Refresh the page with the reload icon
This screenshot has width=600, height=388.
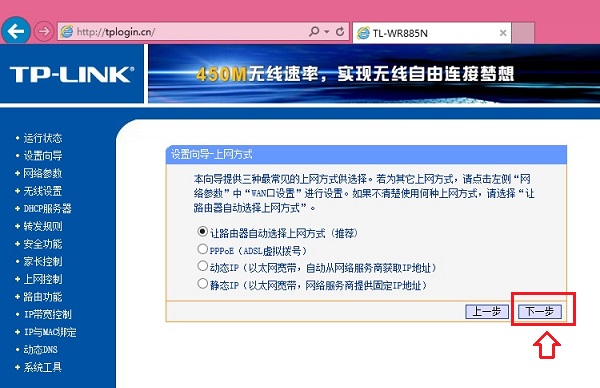pyautogui.click(x=340, y=32)
